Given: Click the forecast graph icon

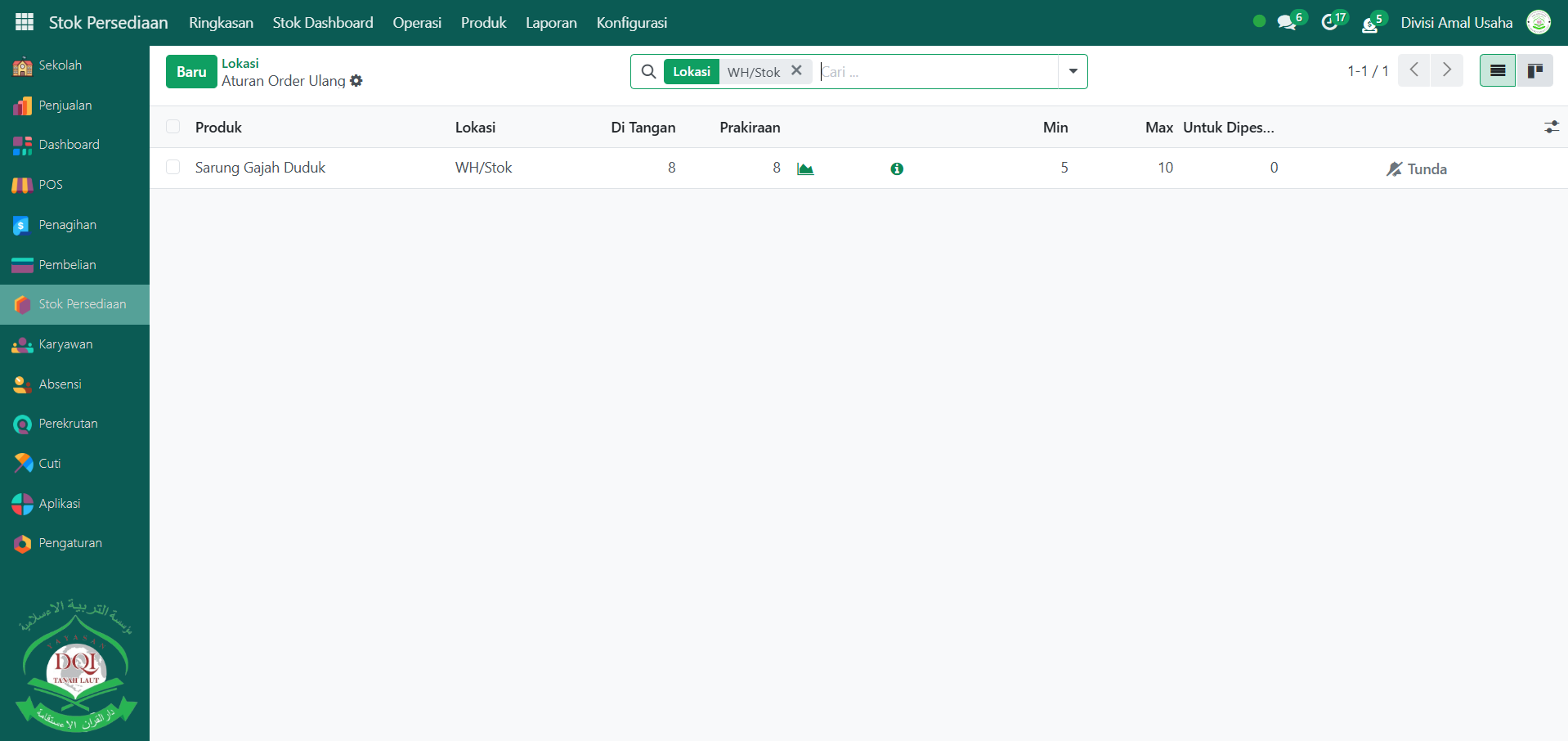Looking at the screenshot, I should click(x=805, y=168).
